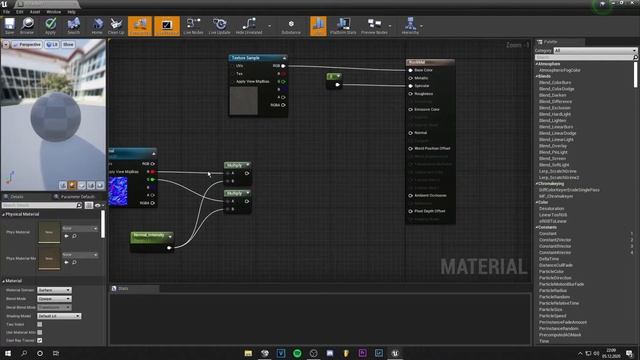Open viewport options dropdown arrow
This screenshot has height=360, width=640.
coord(6,44)
